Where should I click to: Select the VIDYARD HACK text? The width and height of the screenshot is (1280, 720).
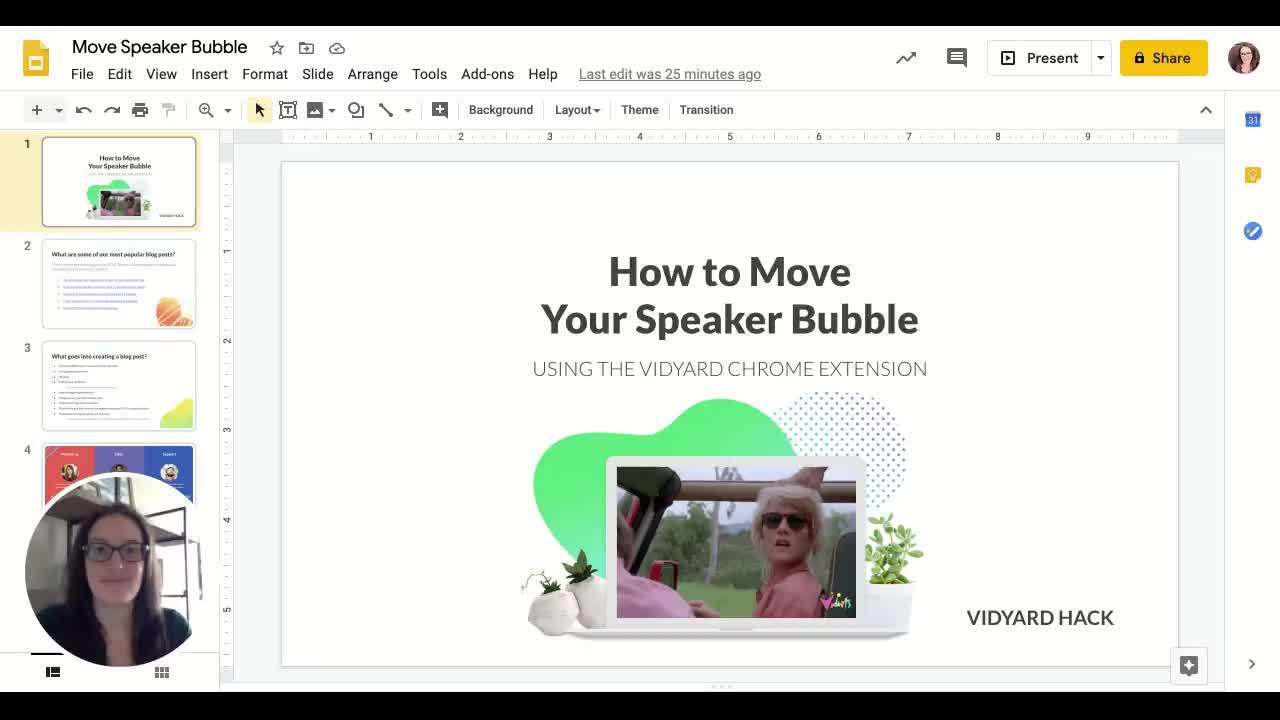[x=1040, y=618]
